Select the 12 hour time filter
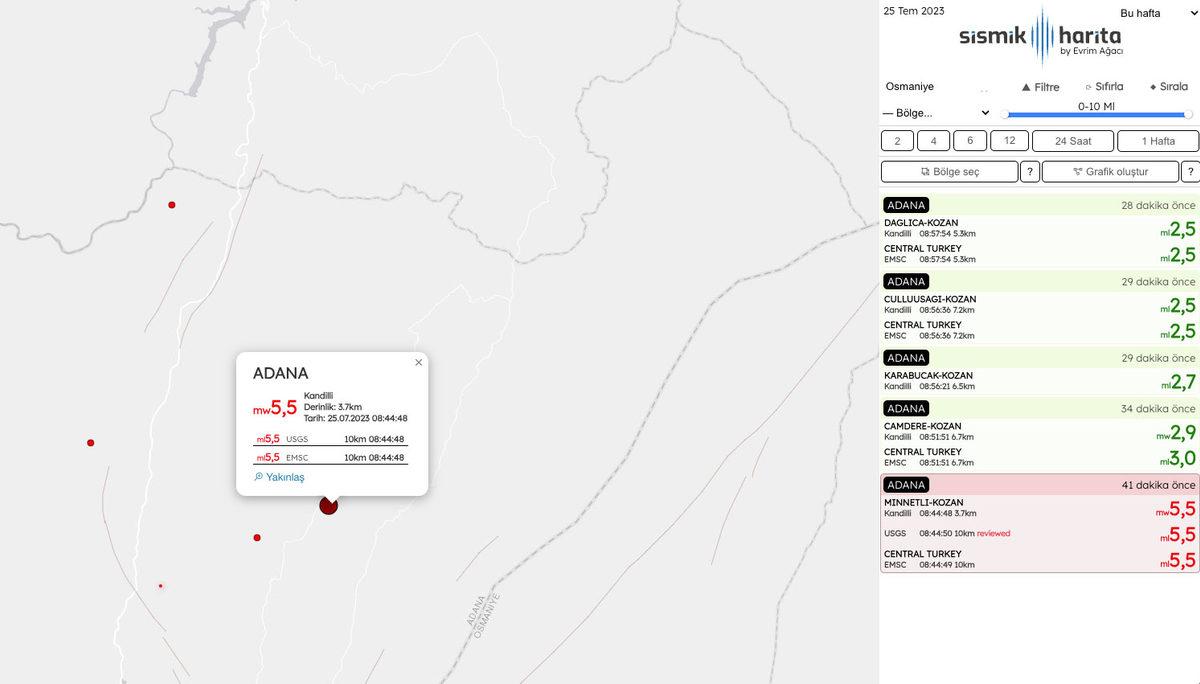Image resolution: width=1200 pixels, height=684 pixels. click(1010, 141)
